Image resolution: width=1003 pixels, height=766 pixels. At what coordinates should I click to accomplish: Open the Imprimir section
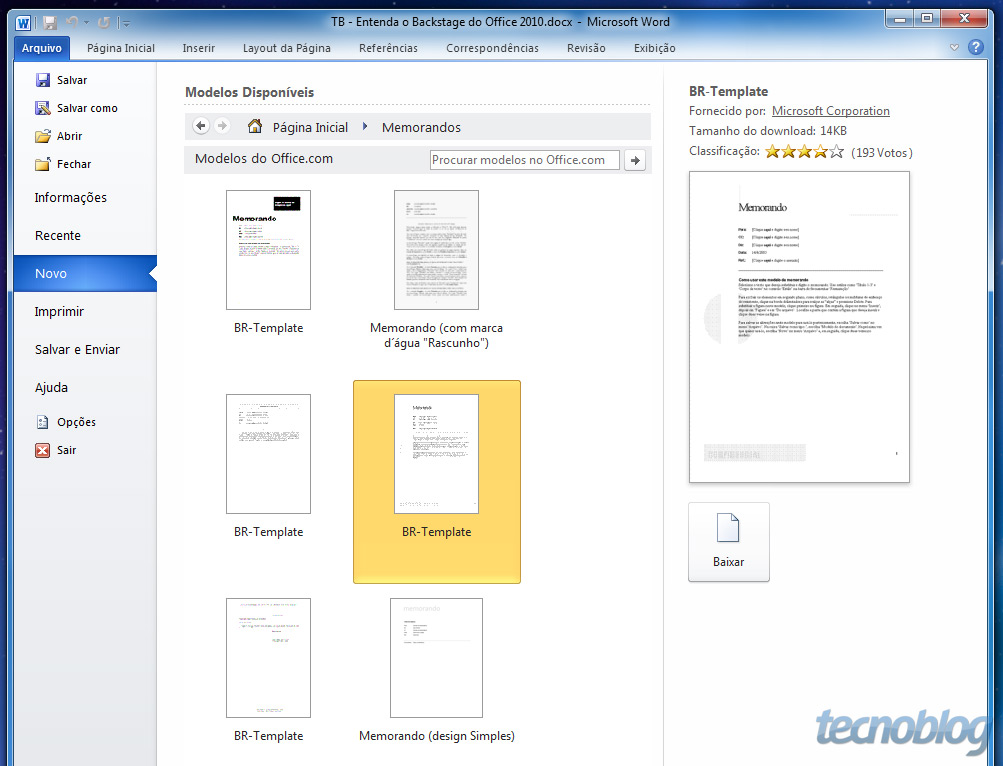(59, 311)
